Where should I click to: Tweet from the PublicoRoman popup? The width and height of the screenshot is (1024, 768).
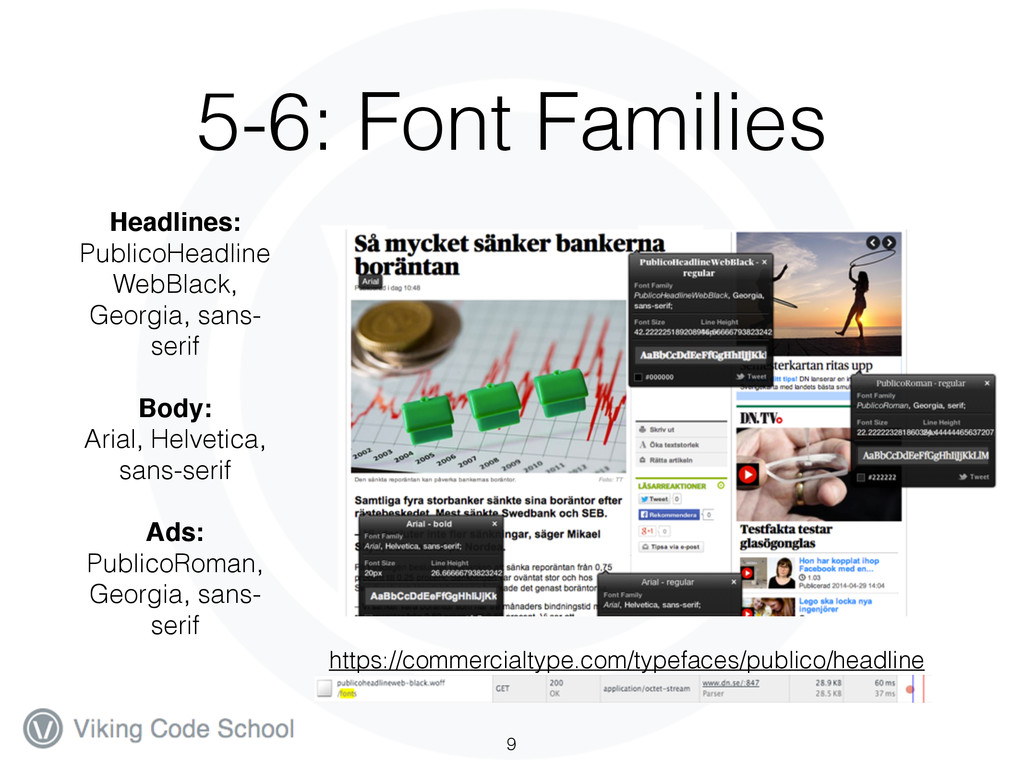974,477
